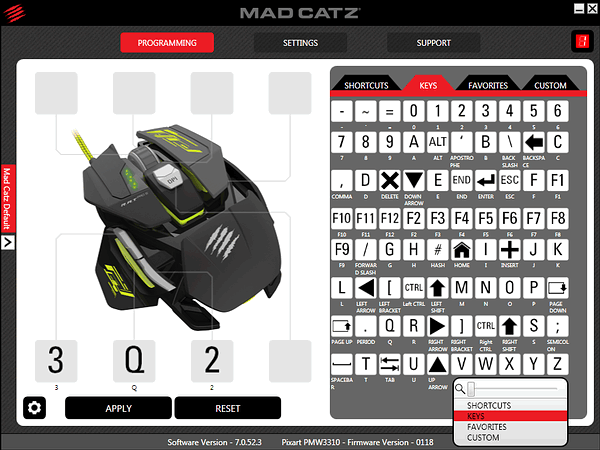Expand the Mad Catz Default profile panel arrow
Image resolution: width=600 pixels, height=450 pixels.
[8, 242]
